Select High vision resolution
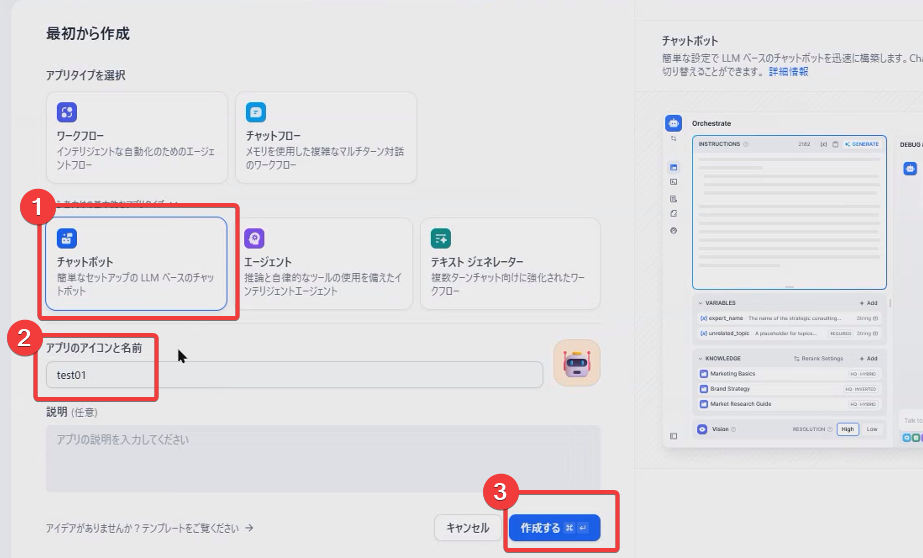Screen dimensions: 923x558 click(848, 429)
